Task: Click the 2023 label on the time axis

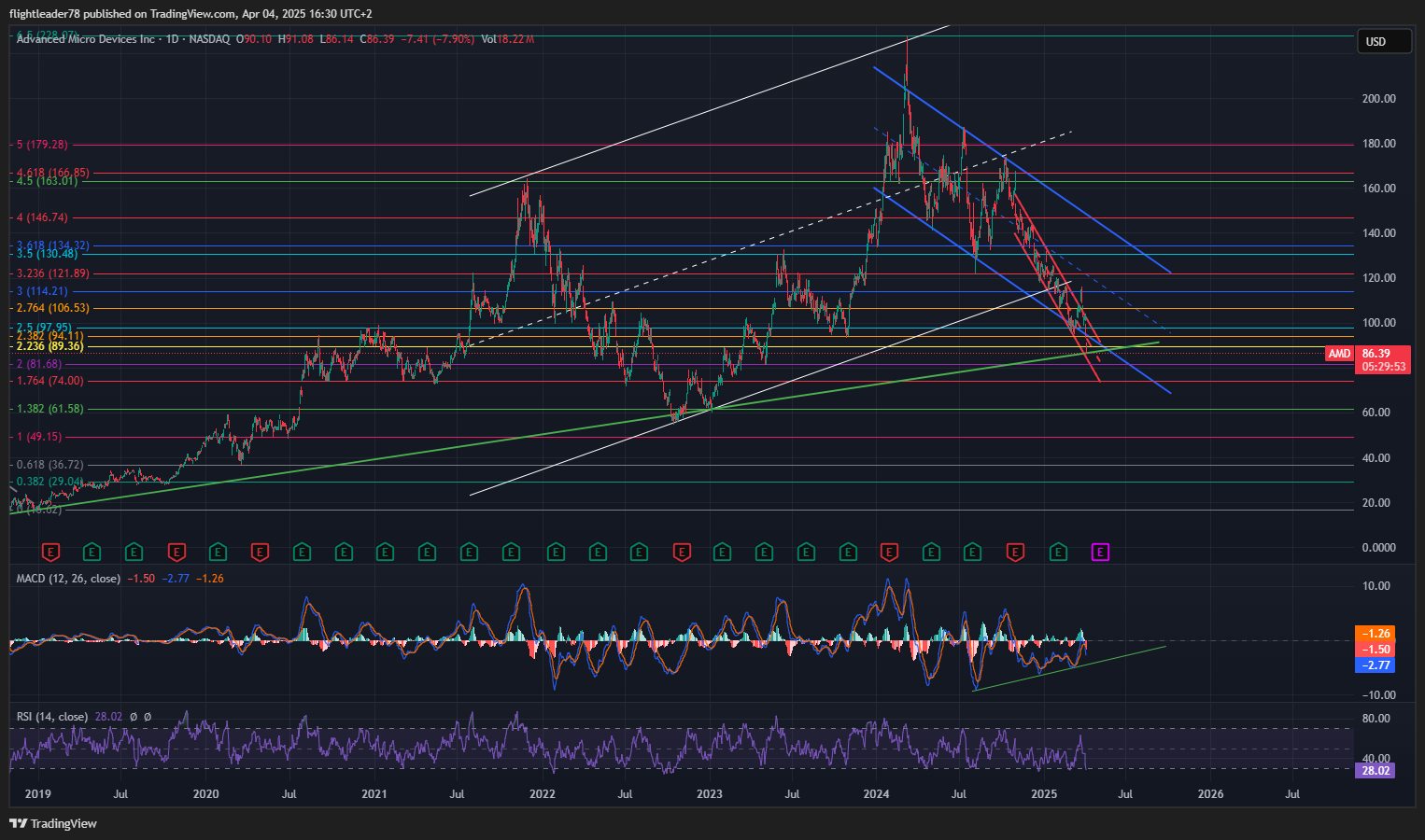Action: (x=710, y=794)
